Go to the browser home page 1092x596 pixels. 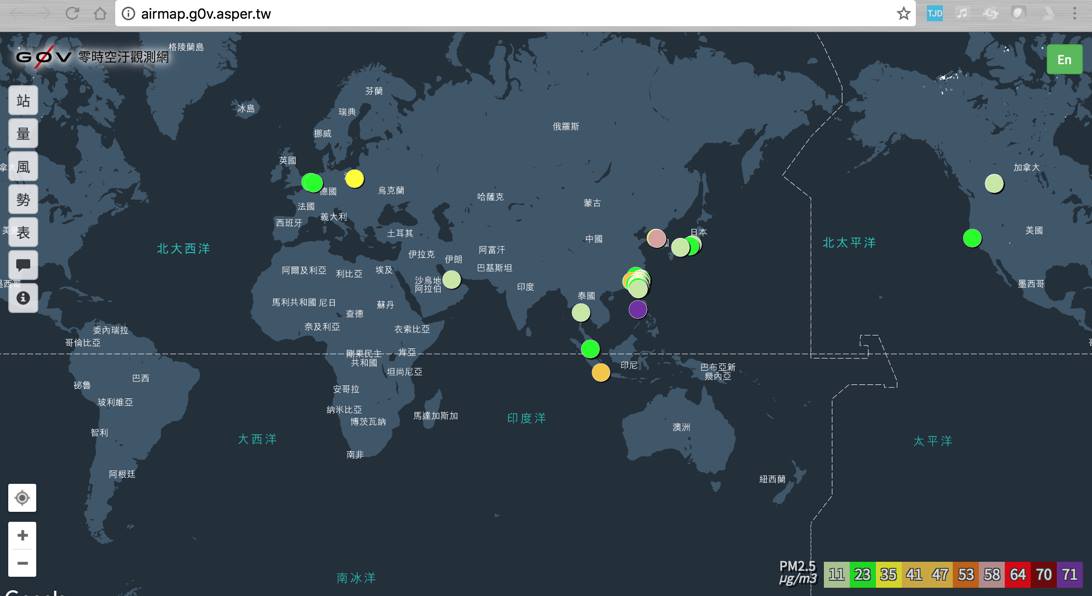(100, 13)
